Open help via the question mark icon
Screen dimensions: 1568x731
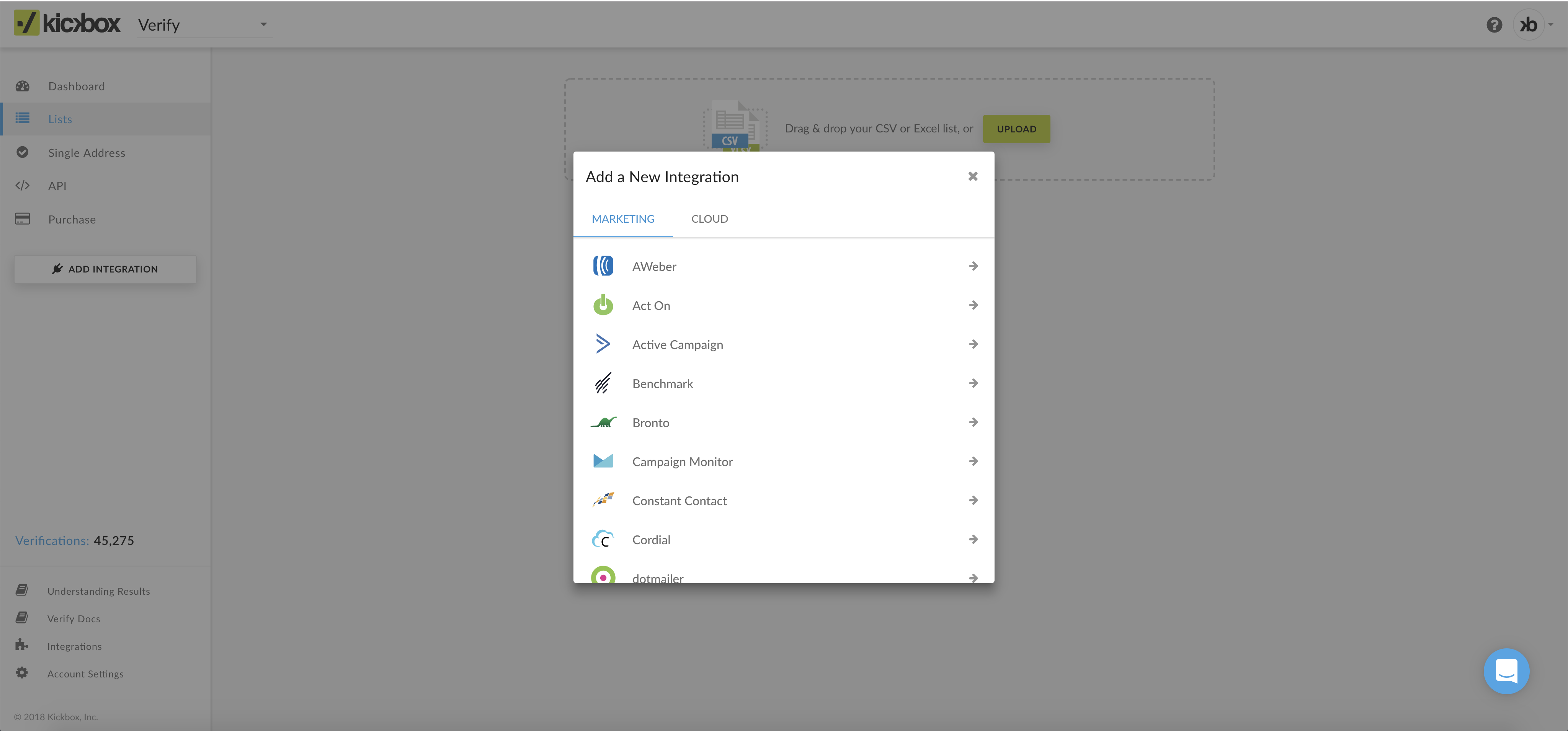[1494, 24]
